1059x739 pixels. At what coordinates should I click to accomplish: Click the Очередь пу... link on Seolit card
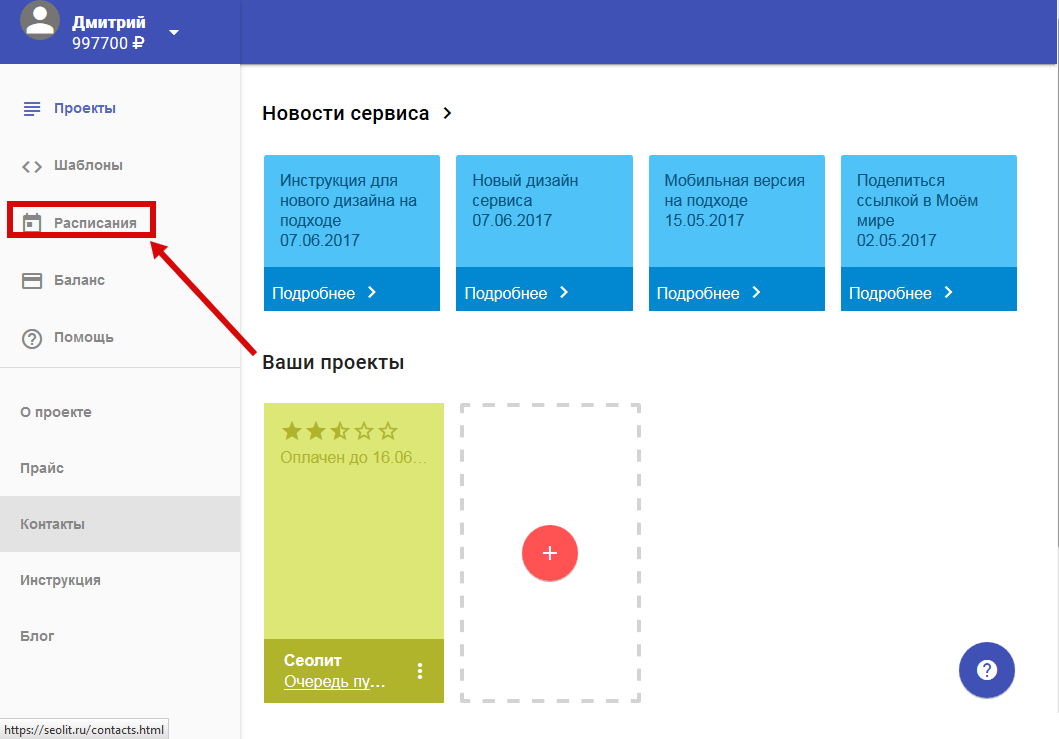coord(334,682)
